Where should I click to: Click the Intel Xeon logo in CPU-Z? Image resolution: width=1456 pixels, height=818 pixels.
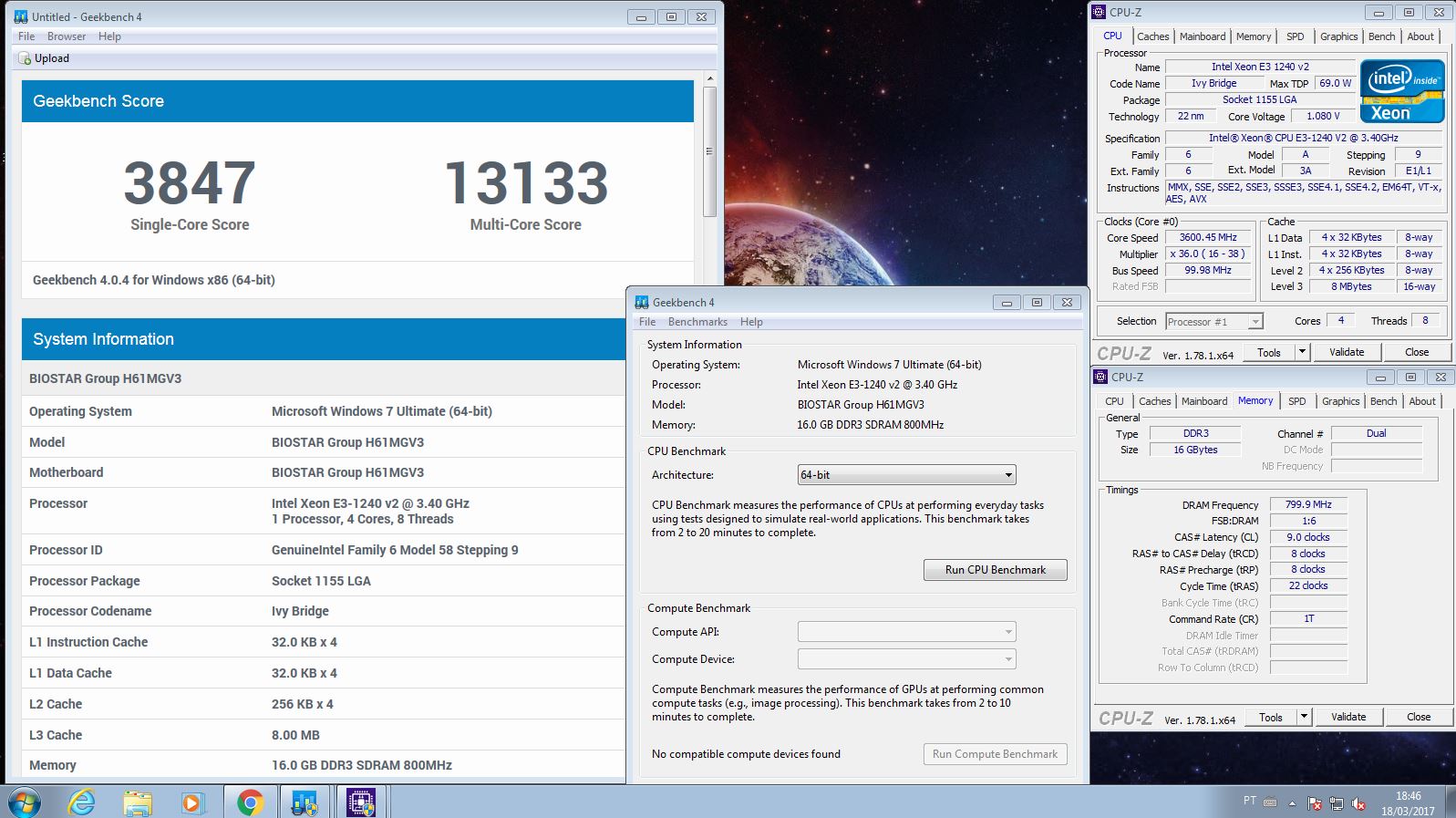(1402, 91)
